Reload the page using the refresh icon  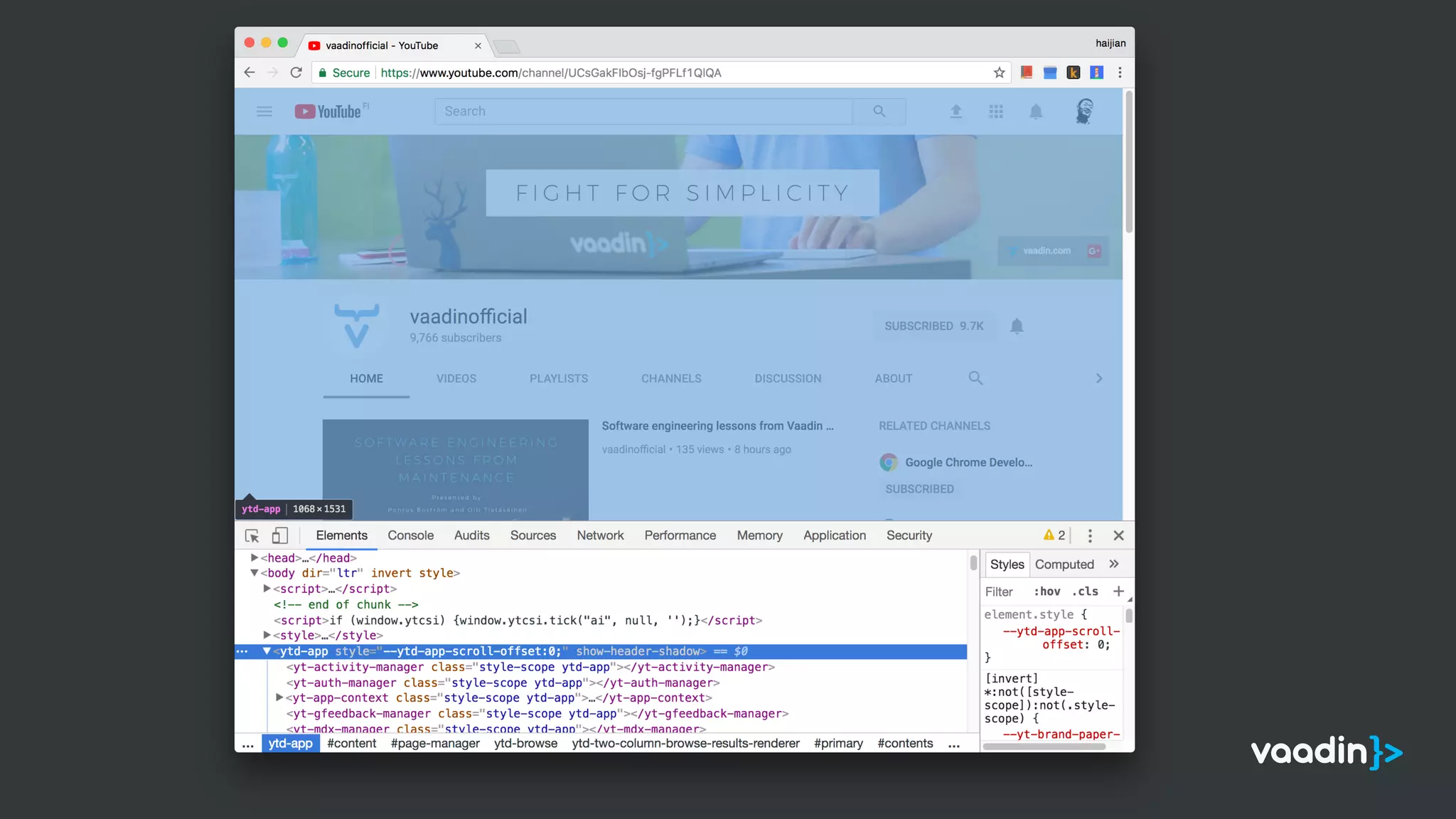click(296, 73)
